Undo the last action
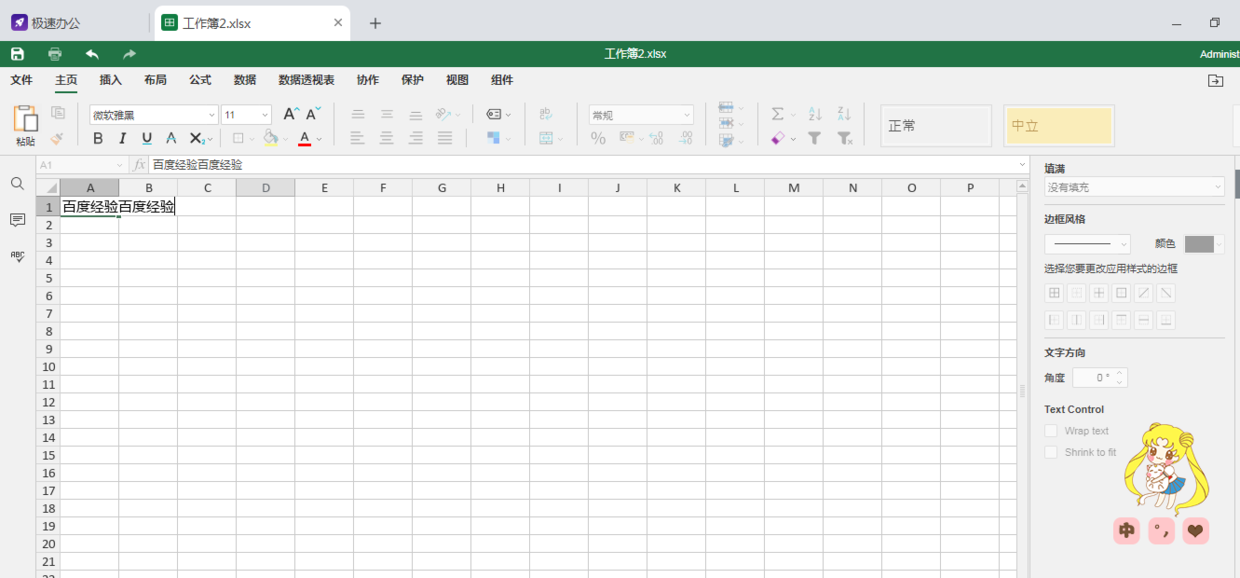Screen dimensions: 1240x578 tap(92, 54)
